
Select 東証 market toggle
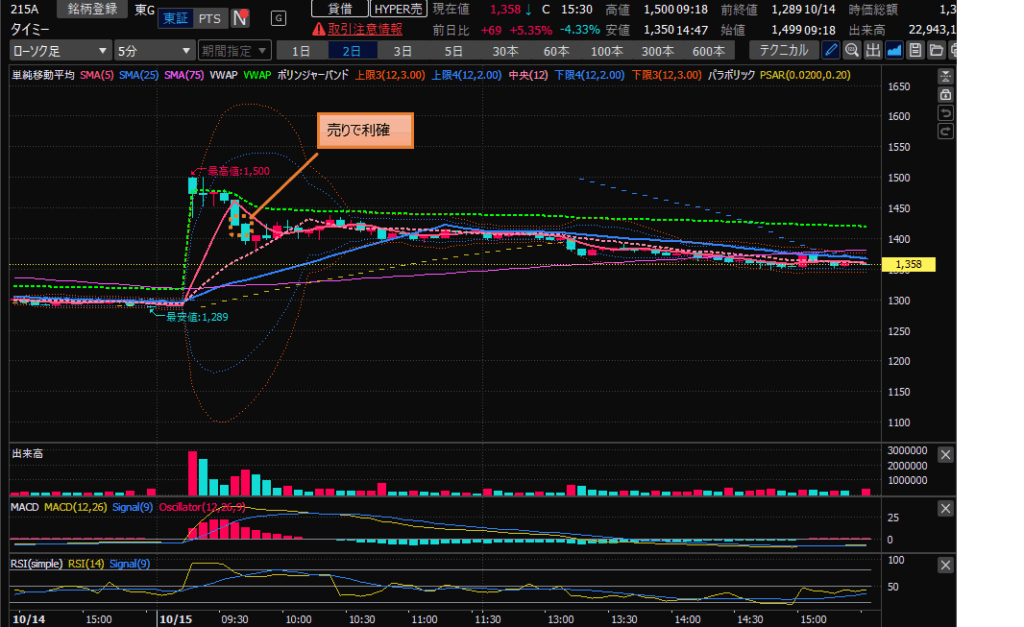click(x=176, y=18)
